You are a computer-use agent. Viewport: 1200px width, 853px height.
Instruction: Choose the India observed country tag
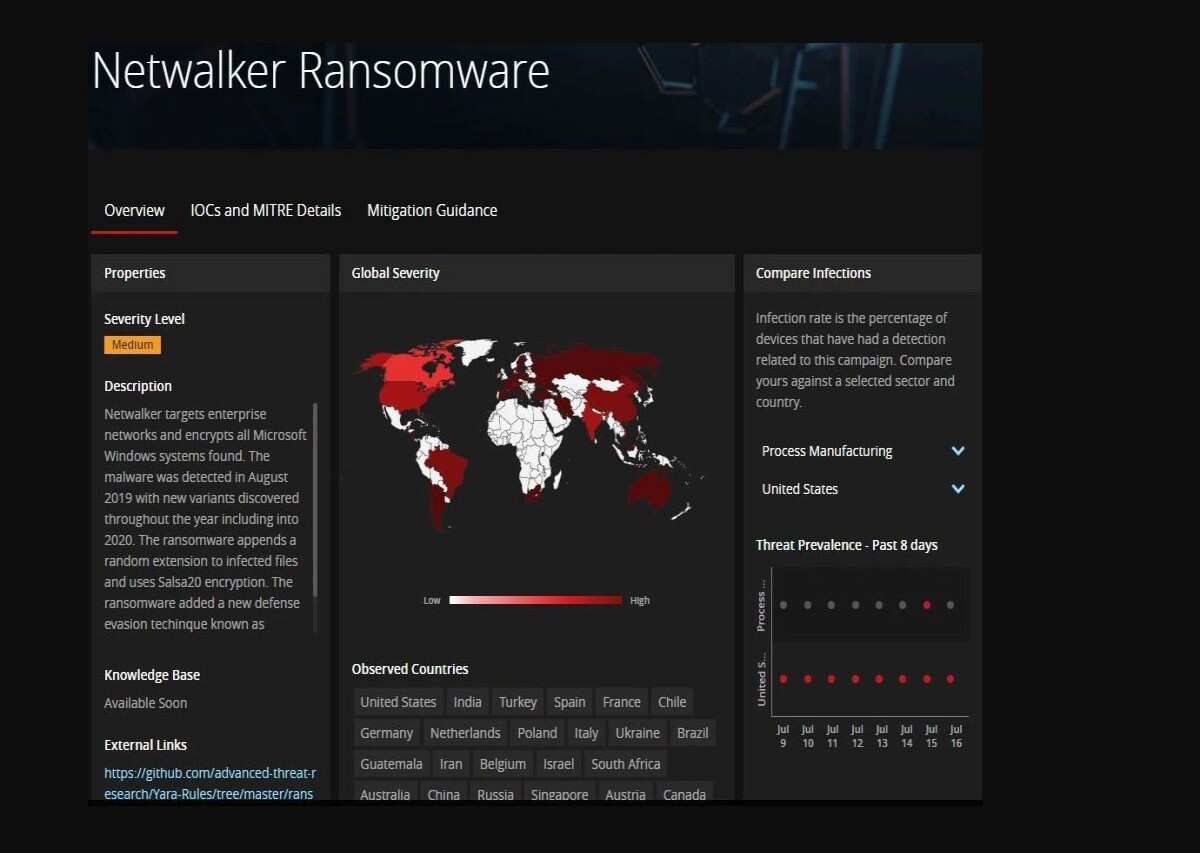tap(467, 702)
